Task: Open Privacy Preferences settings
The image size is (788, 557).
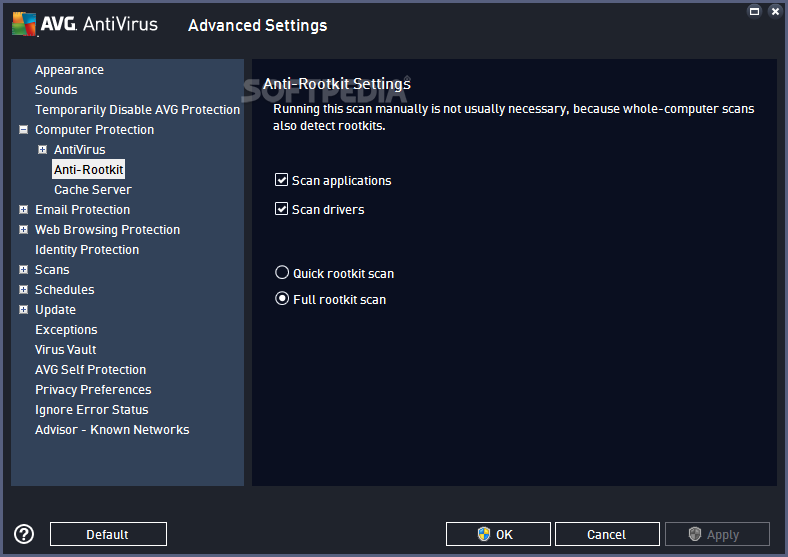Action: 93,390
